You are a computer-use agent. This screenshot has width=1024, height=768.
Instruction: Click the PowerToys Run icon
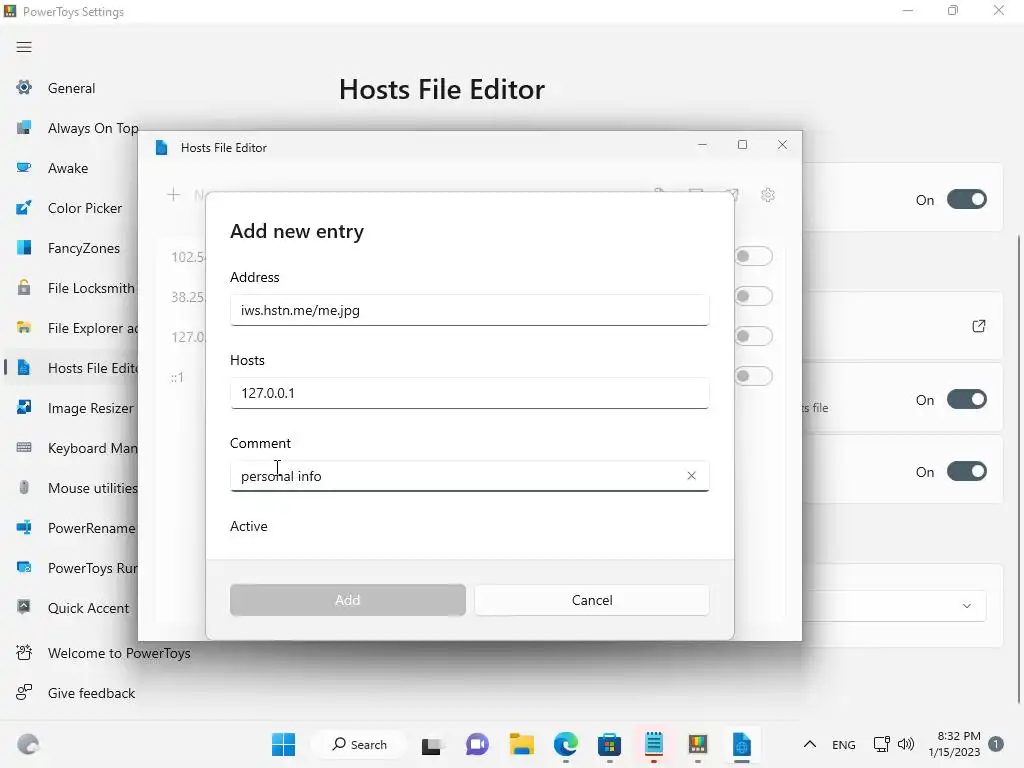[x=24, y=568]
